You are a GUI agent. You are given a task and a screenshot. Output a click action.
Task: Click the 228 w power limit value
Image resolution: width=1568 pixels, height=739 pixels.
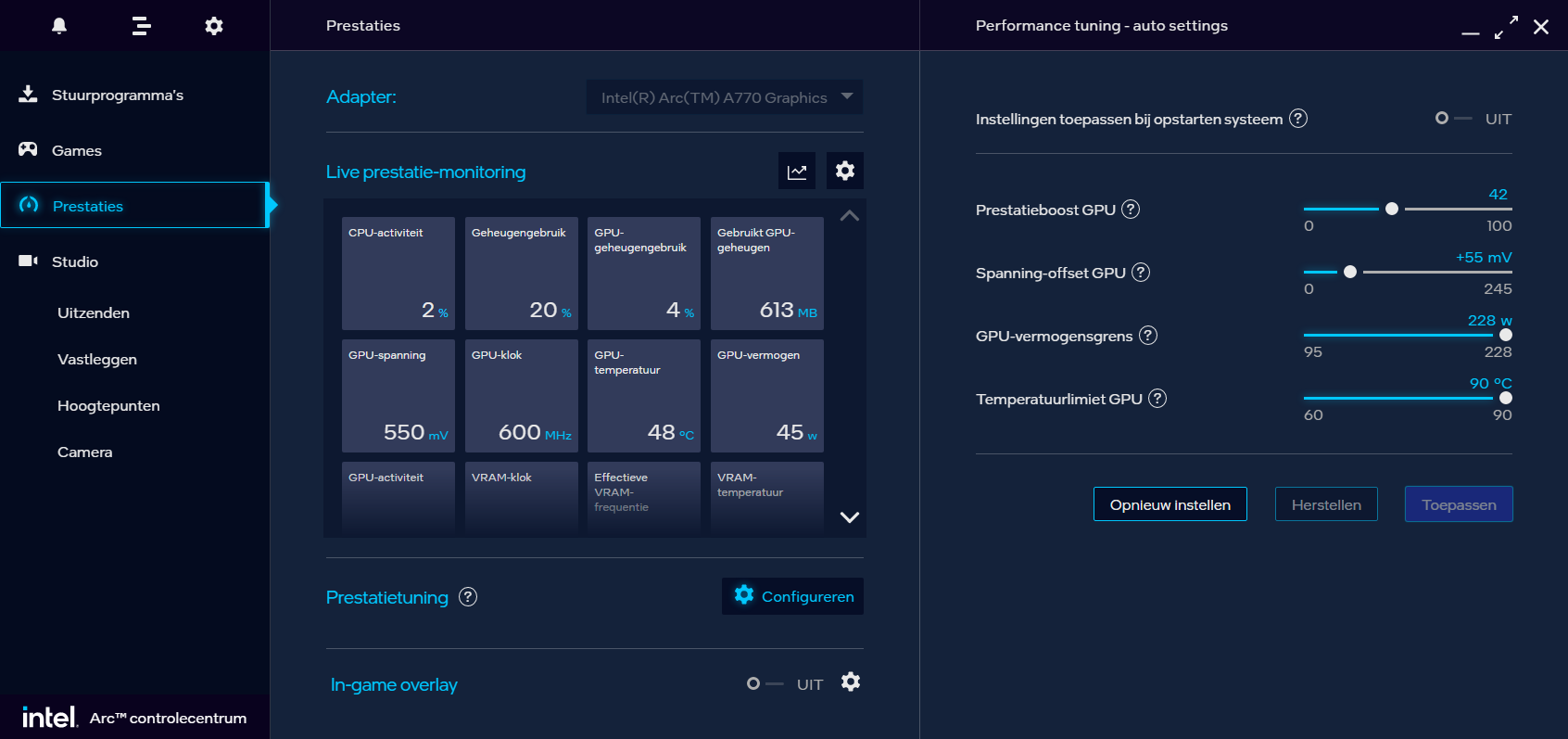point(1490,321)
